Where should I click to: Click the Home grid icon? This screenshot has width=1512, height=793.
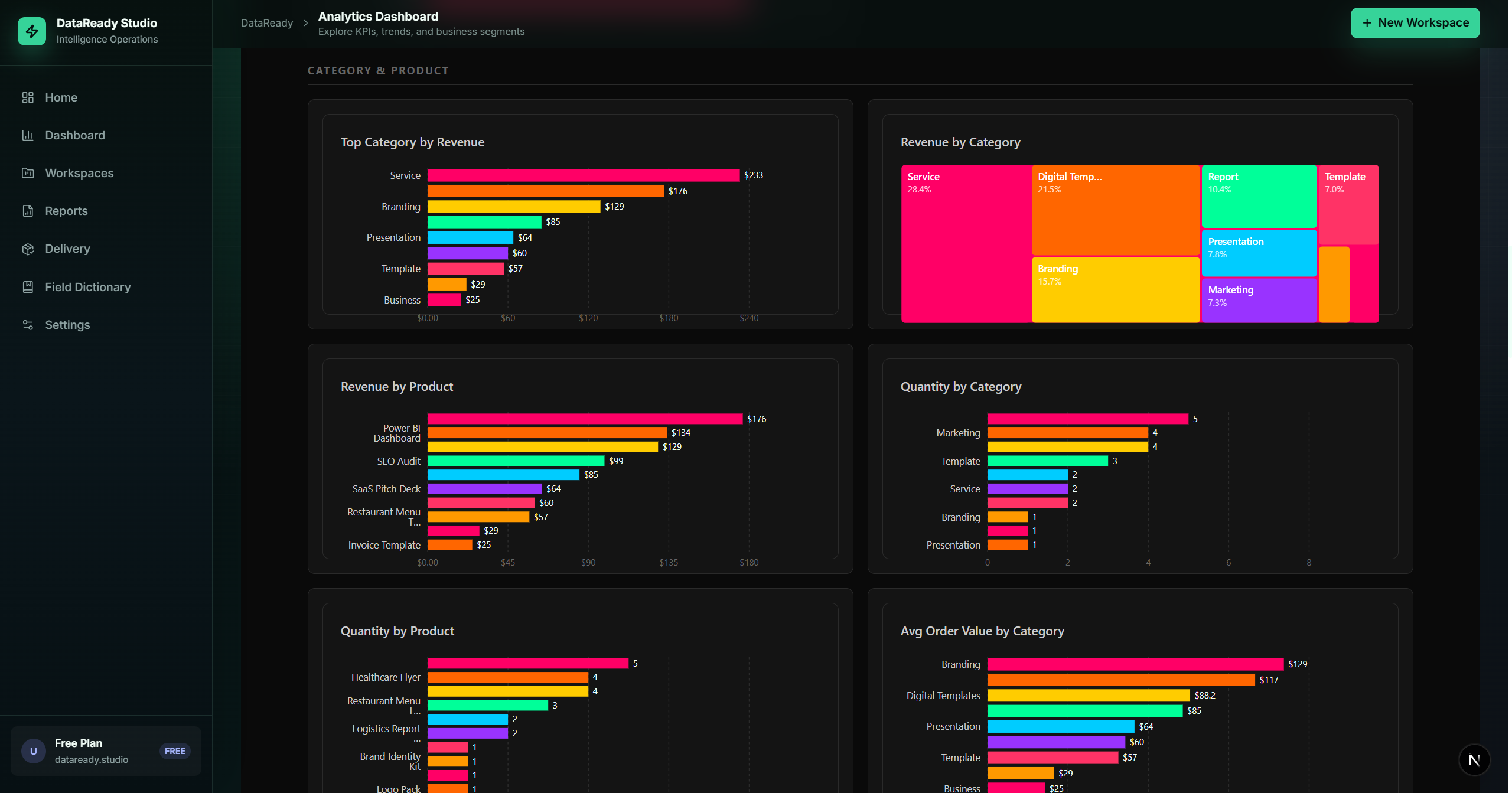[x=28, y=97]
